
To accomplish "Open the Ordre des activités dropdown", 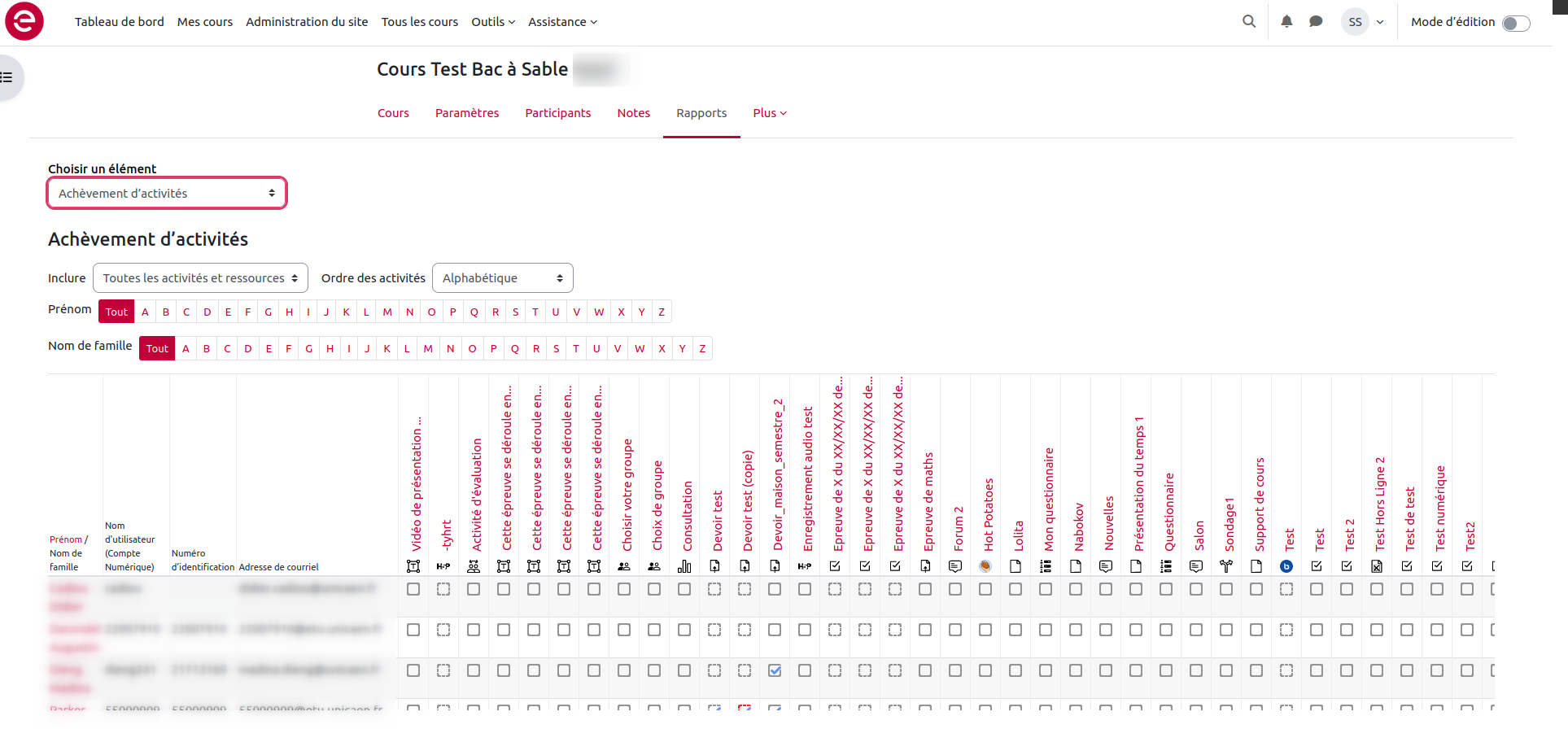I will pos(502,278).
